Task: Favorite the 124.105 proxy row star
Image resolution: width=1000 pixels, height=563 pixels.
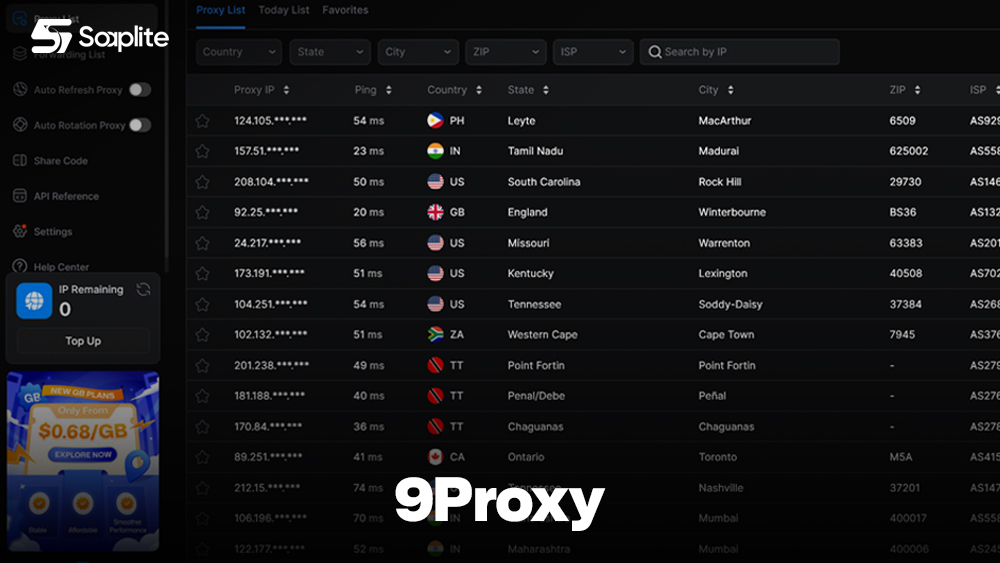Action: coord(202,121)
